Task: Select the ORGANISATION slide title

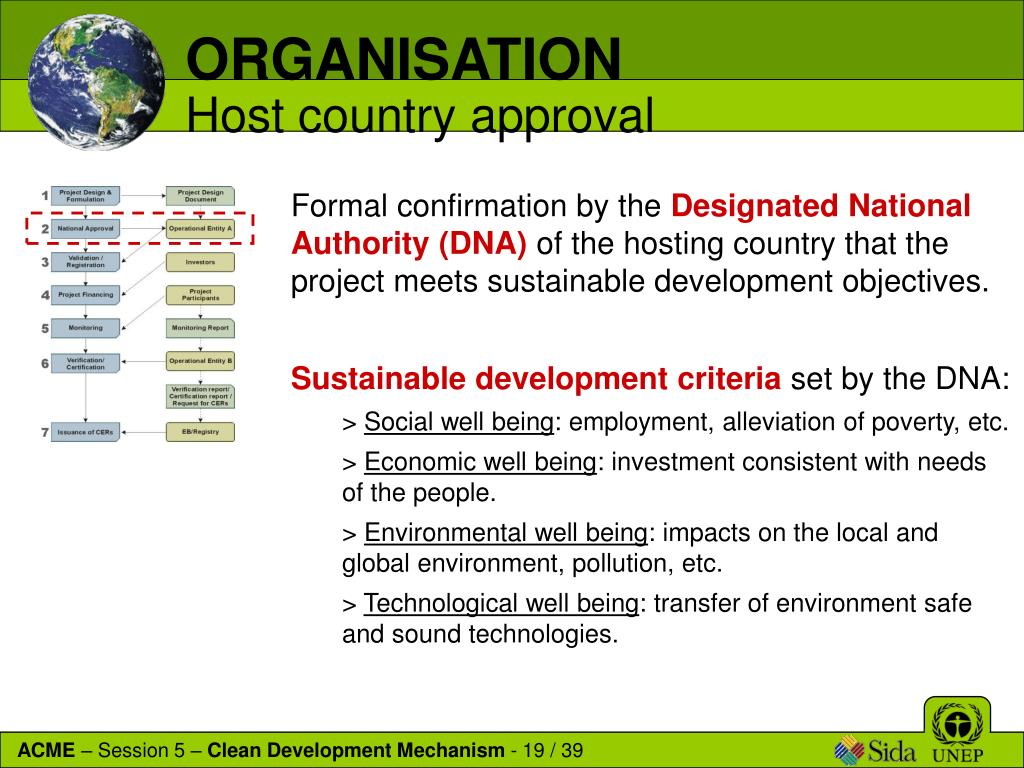Action: 403,59
